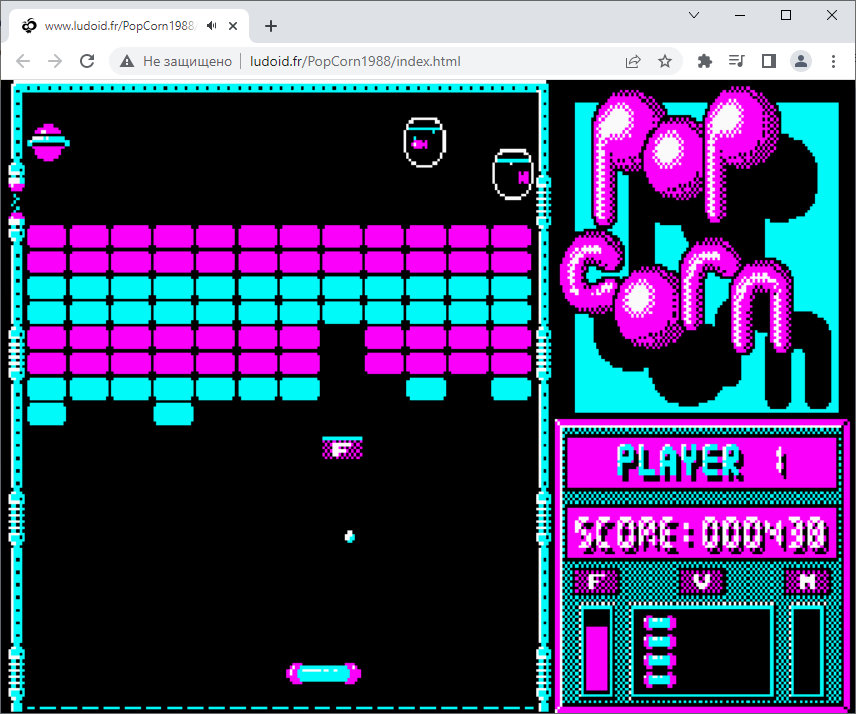
Task: Click the M bonus indicator in panel
Action: (x=807, y=581)
